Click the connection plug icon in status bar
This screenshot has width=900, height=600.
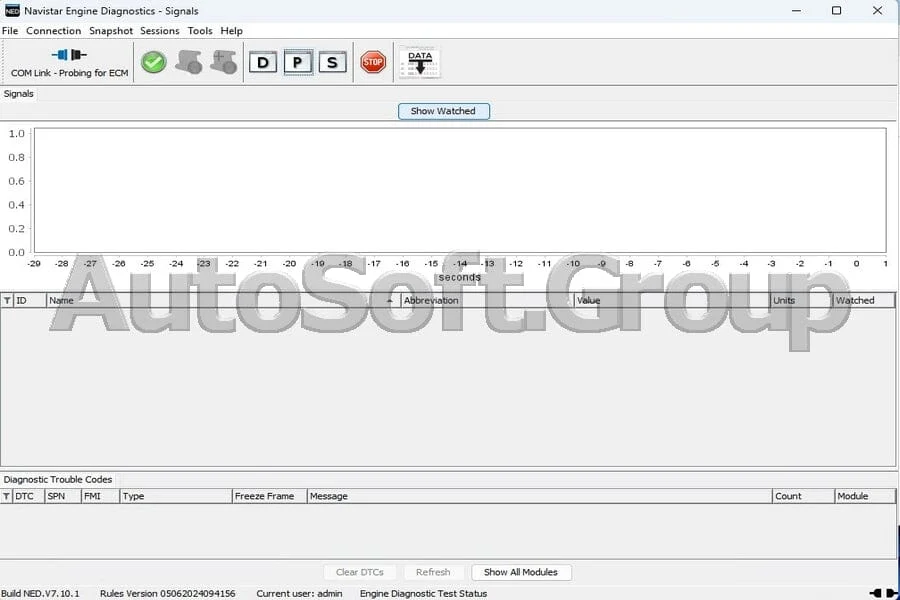[x=884, y=593]
